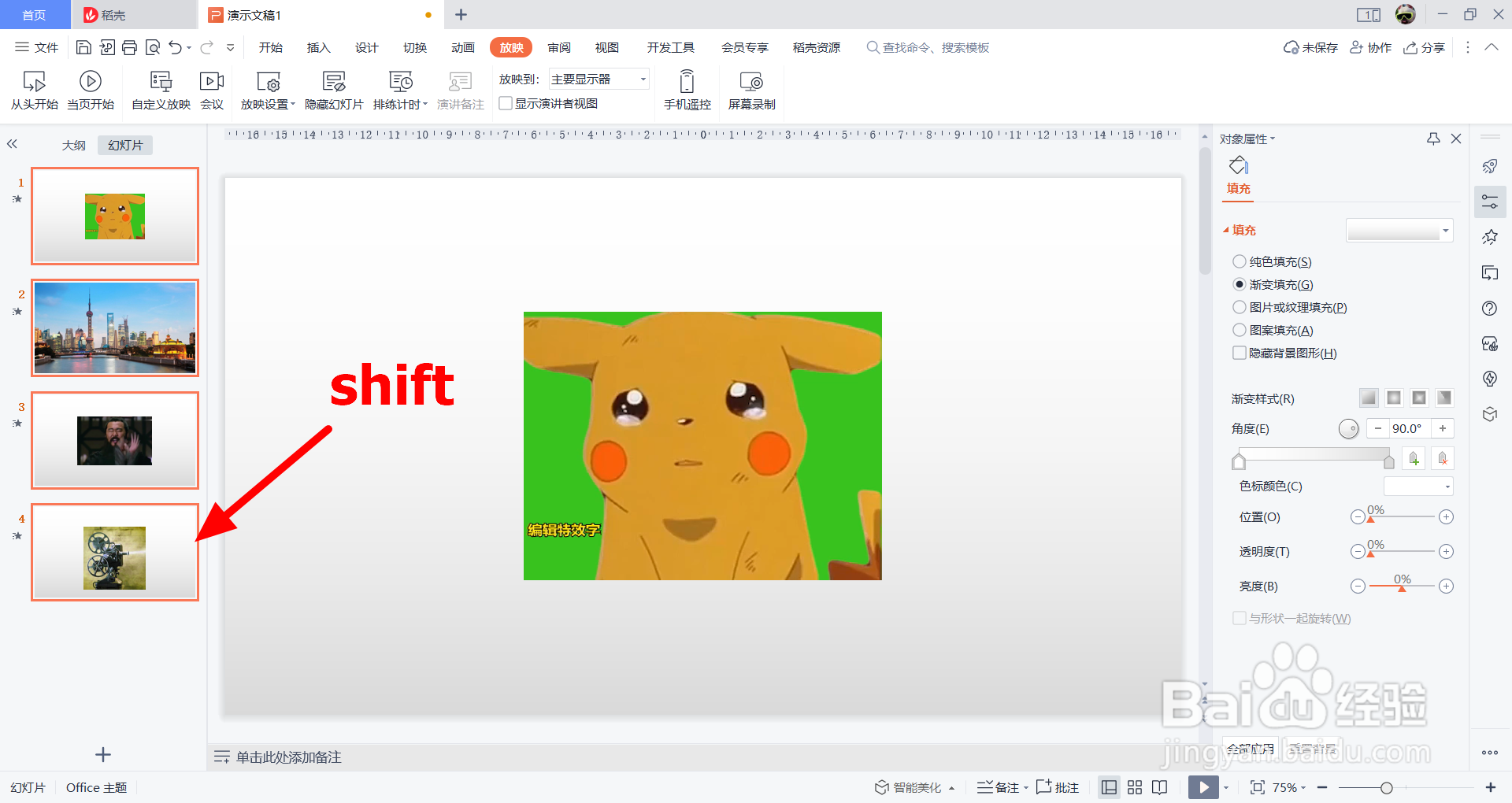This screenshot has height=803, width=1512.
Task: Click the print preview icon
Action: (x=153, y=48)
